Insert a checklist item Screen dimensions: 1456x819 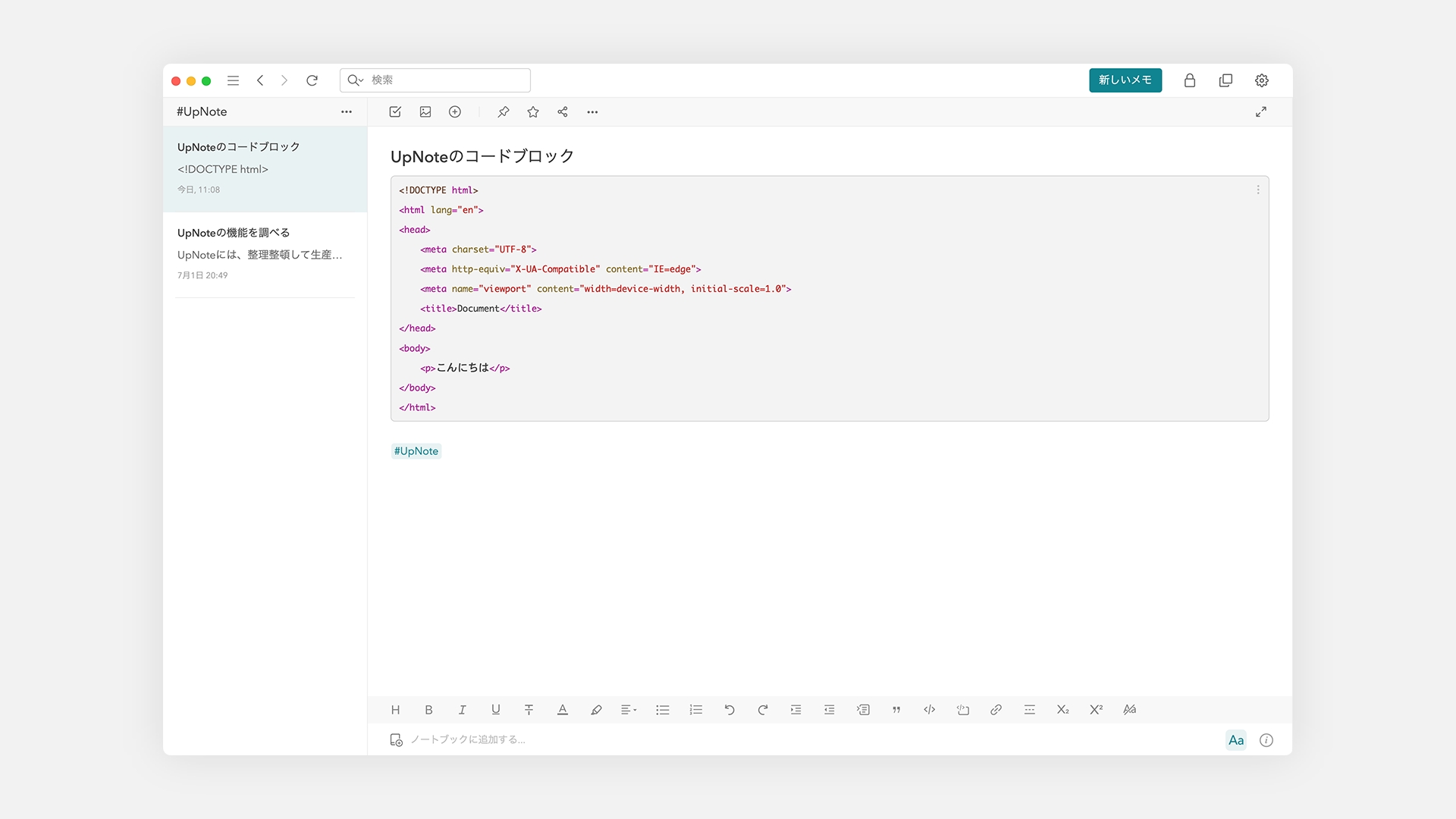pyautogui.click(x=395, y=111)
